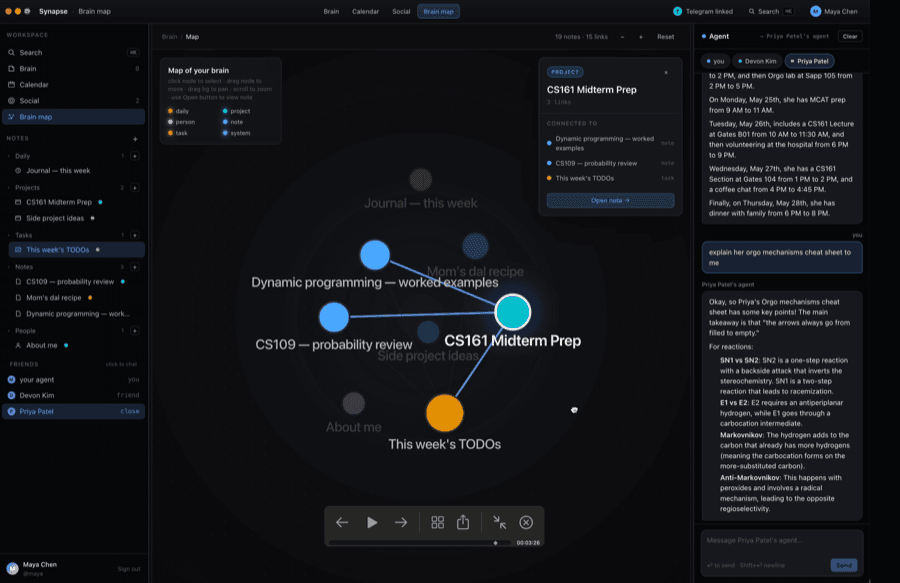This screenshot has height=583, width=900.
Task: Click the collapse arrows icon in playback bar
Action: 500,523
